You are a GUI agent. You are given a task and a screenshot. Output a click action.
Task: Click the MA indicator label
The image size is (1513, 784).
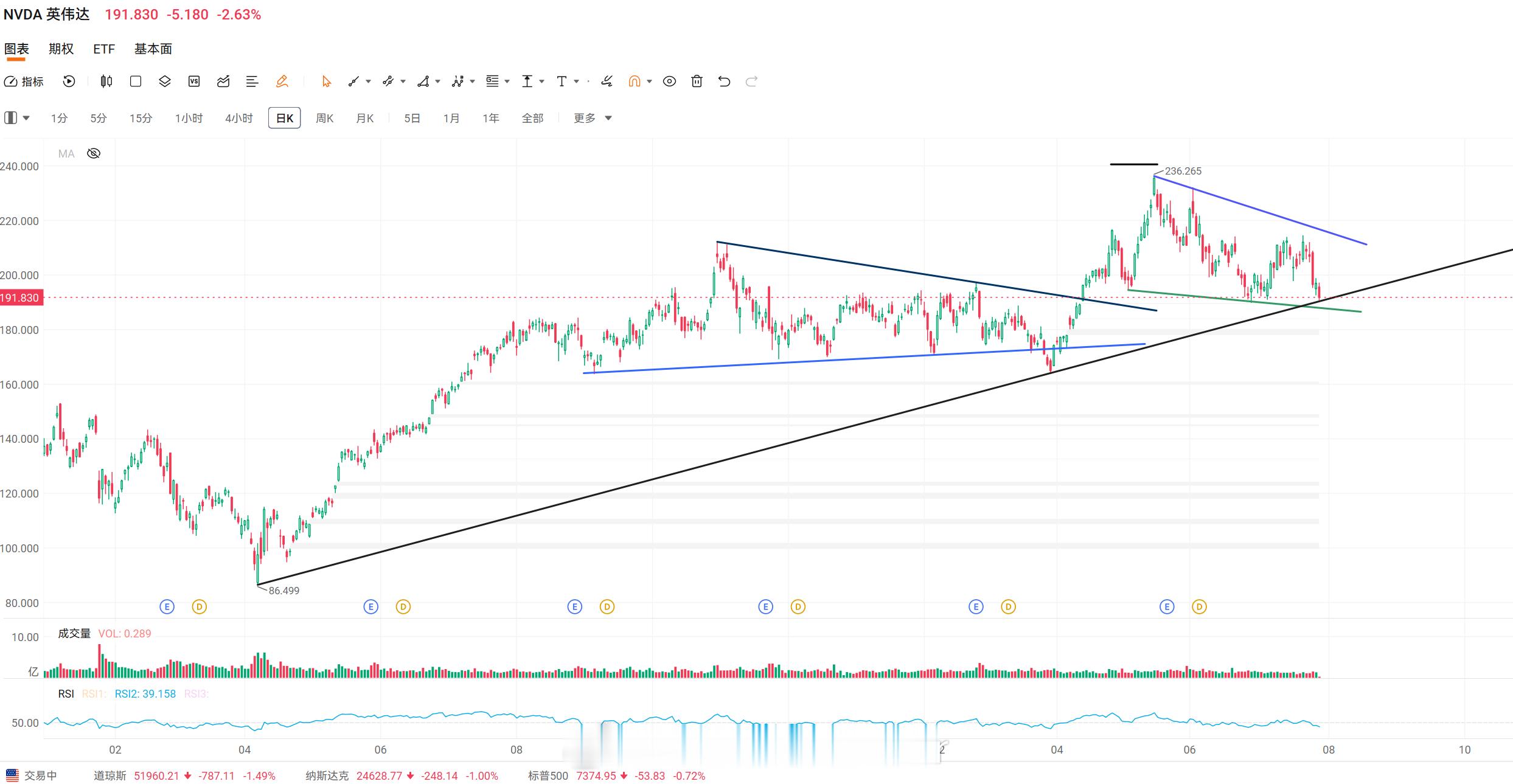[66, 154]
